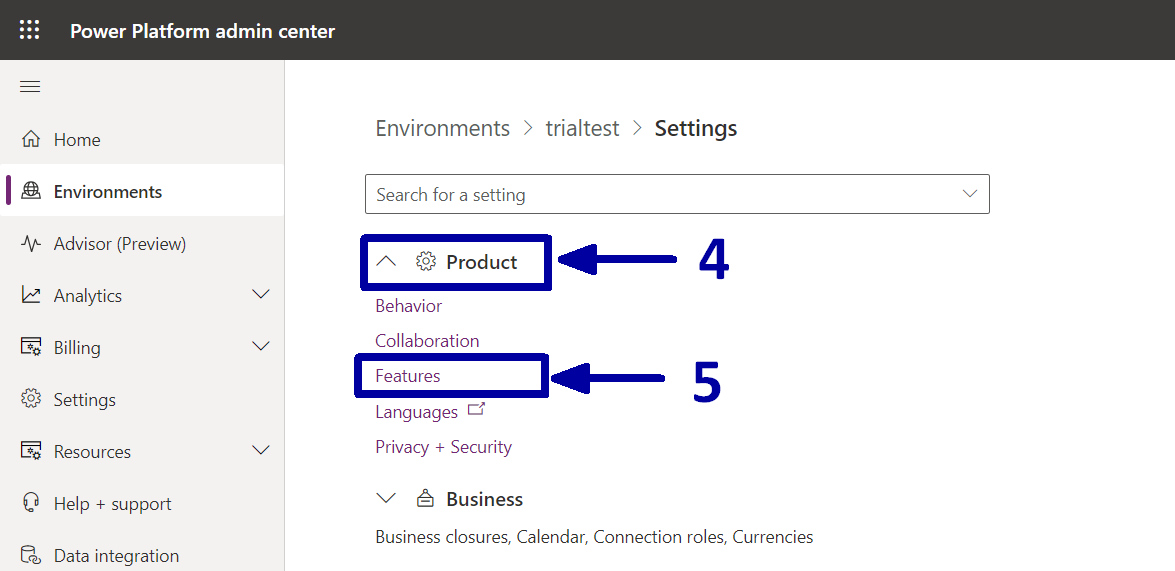
Task: Open the Collaboration settings link
Action: point(427,341)
